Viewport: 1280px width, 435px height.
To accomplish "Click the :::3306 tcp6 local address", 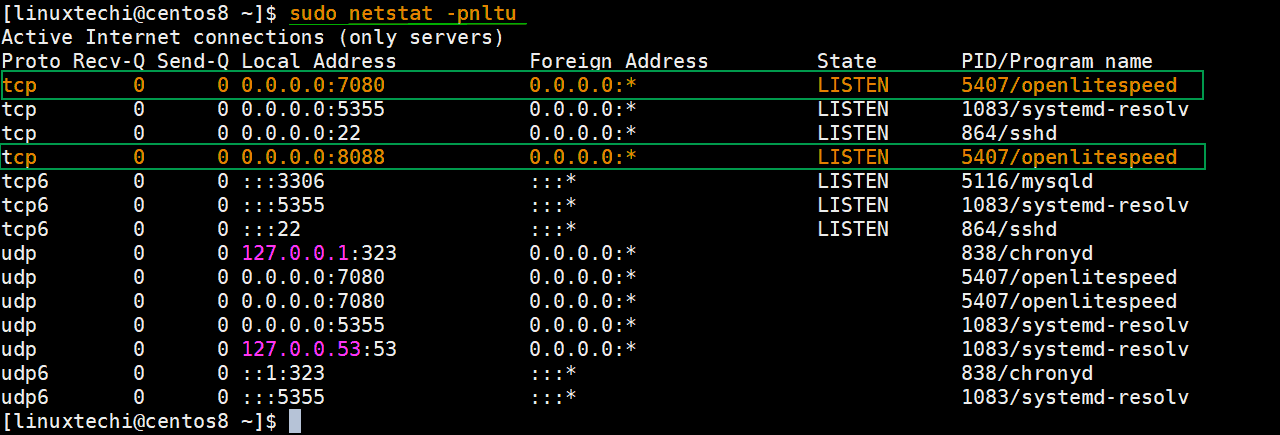I will 283,181.
